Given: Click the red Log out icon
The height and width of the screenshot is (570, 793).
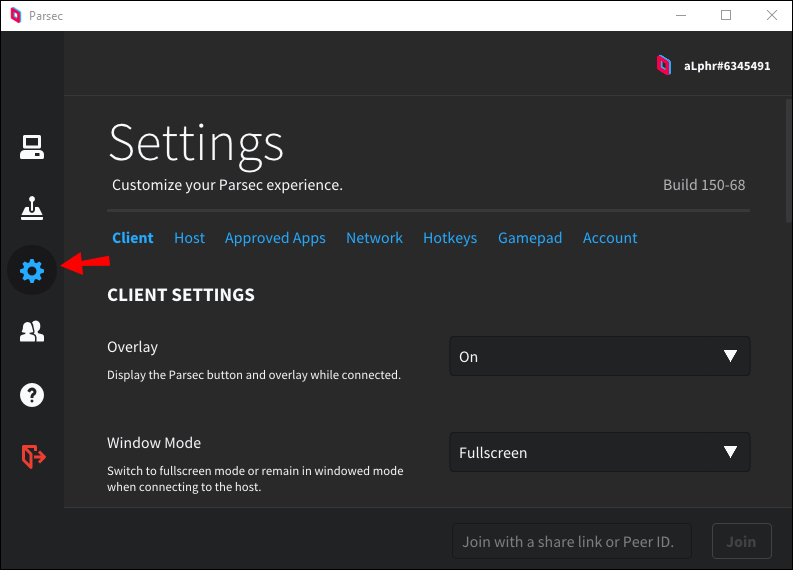Looking at the screenshot, I should (x=32, y=457).
